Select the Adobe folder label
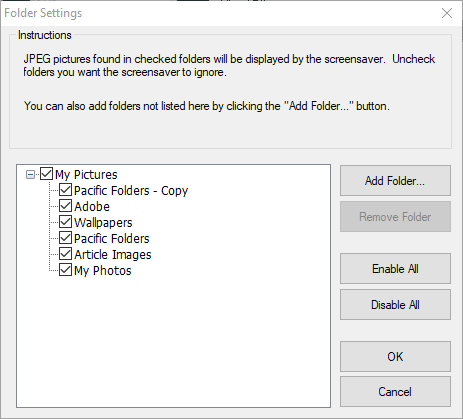This screenshot has height=419, width=463. [x=92, y=207]
